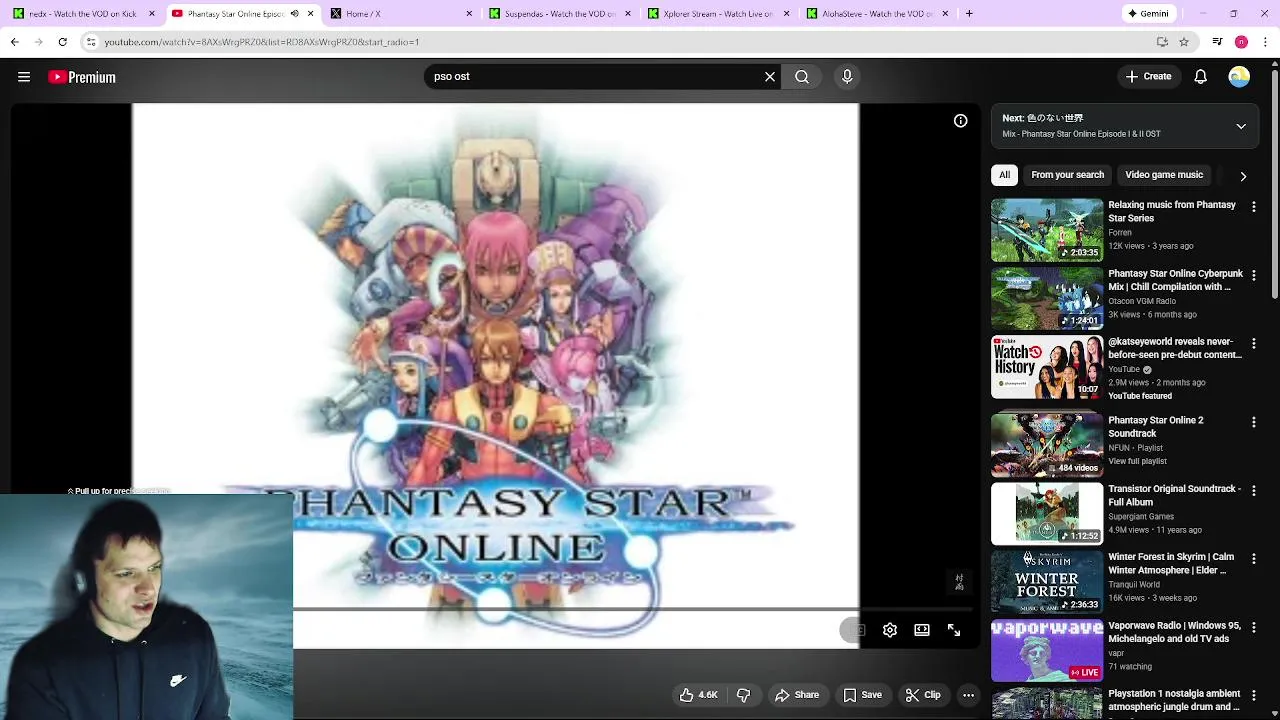Image resolution: width=1280 pixels, height=720 pixels.
Task: Open install/cast icon in address bar
Action: click(1162, 42)
